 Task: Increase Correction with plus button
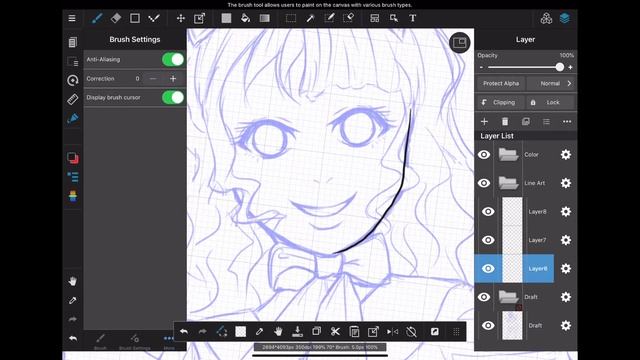tap(173, 79)
